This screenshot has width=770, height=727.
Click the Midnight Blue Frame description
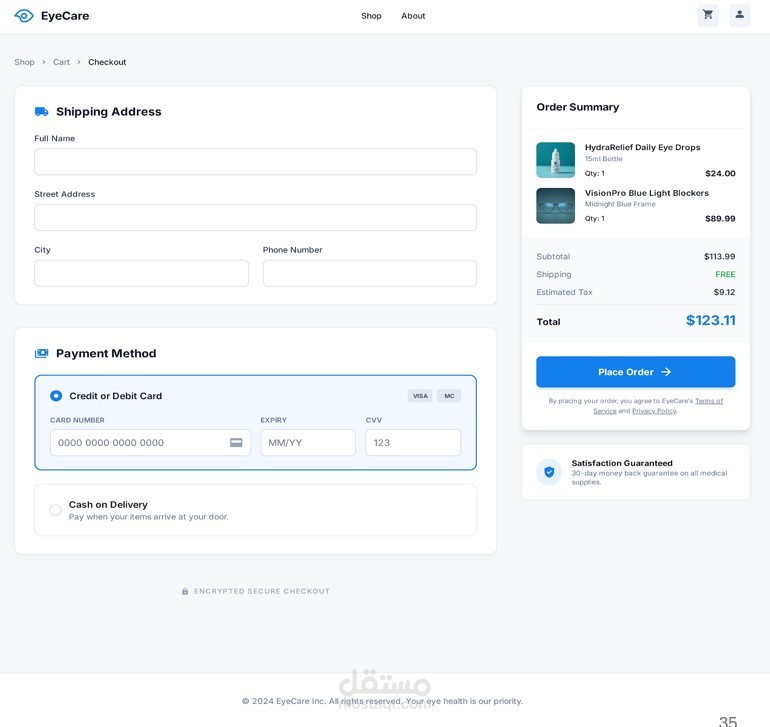pyautogui.click(x=620, y=204)
